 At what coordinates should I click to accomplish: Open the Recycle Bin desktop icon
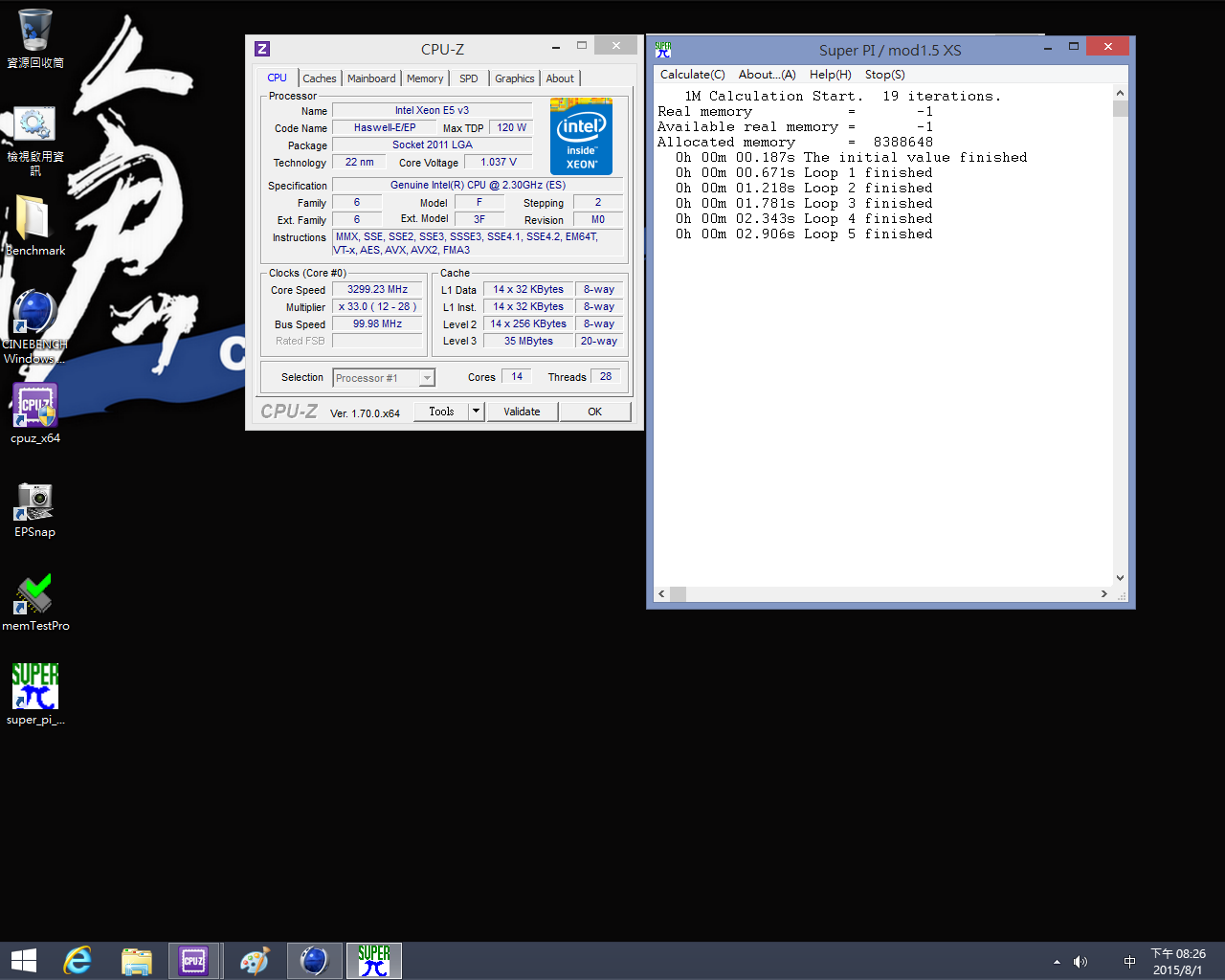pyautogui.click(x=35, y=38)
